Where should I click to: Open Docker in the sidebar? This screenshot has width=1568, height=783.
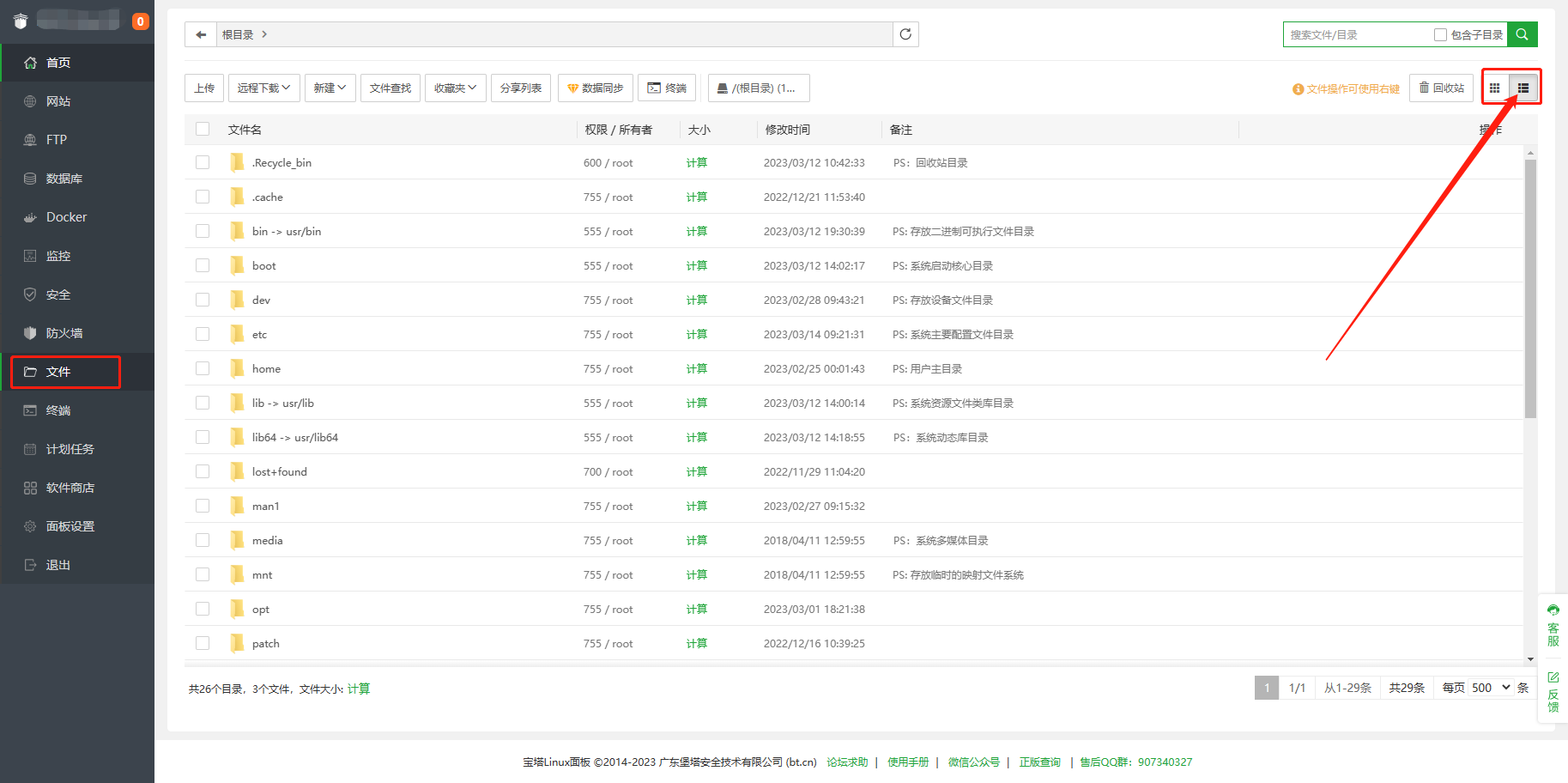[66, 217]
